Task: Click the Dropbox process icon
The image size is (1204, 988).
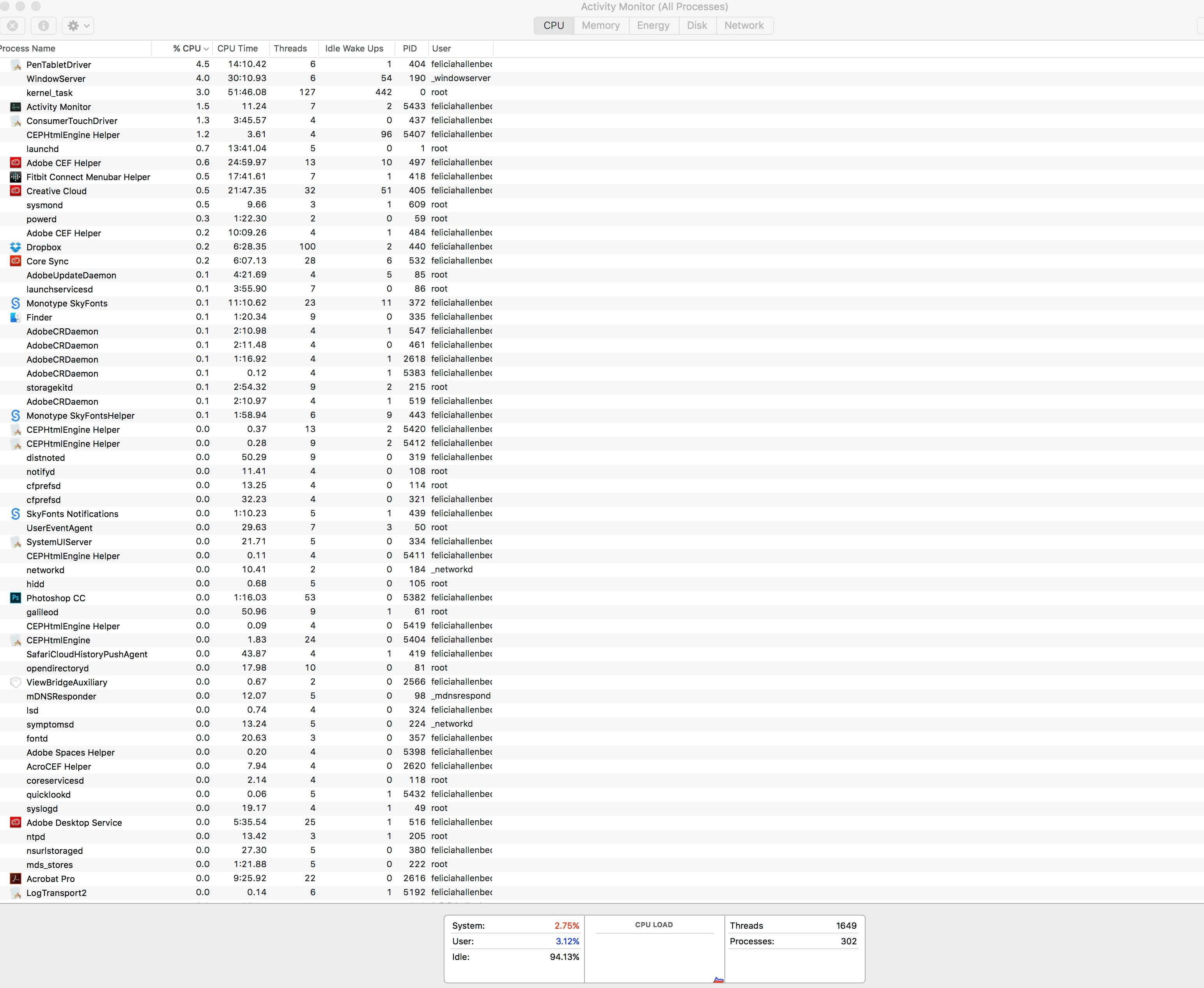Action: [x=15, y=247]
